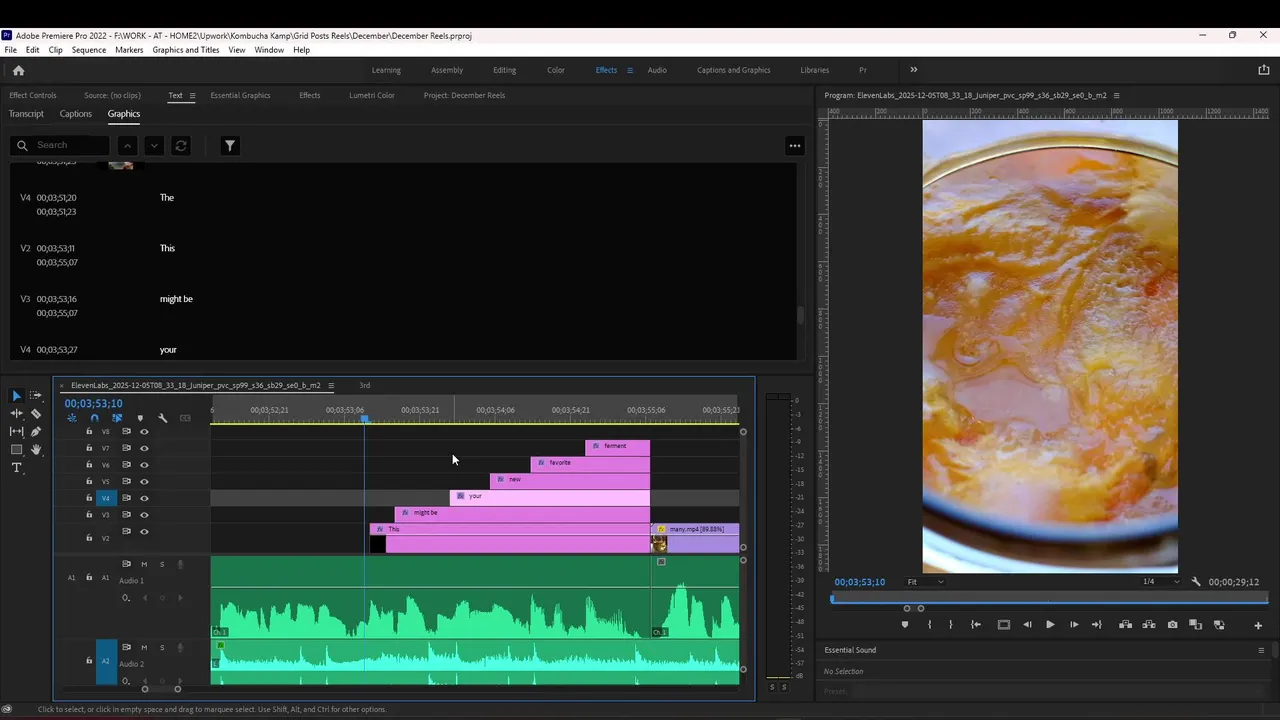Select the Hand tool
Screen dimensions: 1280x720
(36, 450)
